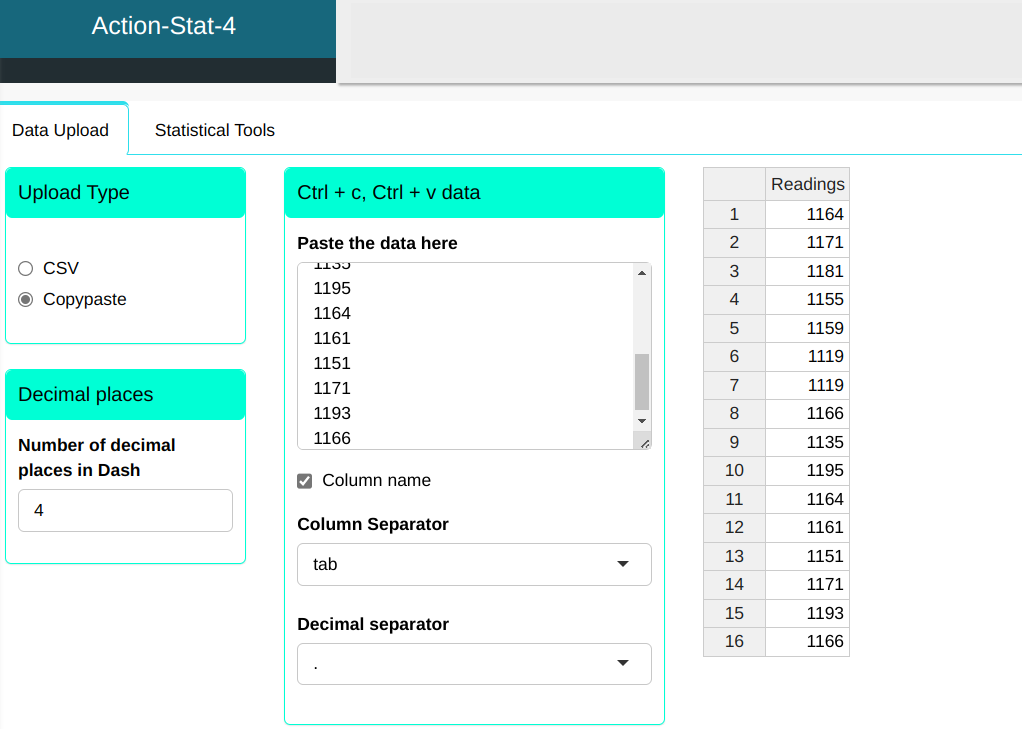Select the Copypaste radio option
The height and width of the screenshot is (729, 1022).
(x=26, y=299)
